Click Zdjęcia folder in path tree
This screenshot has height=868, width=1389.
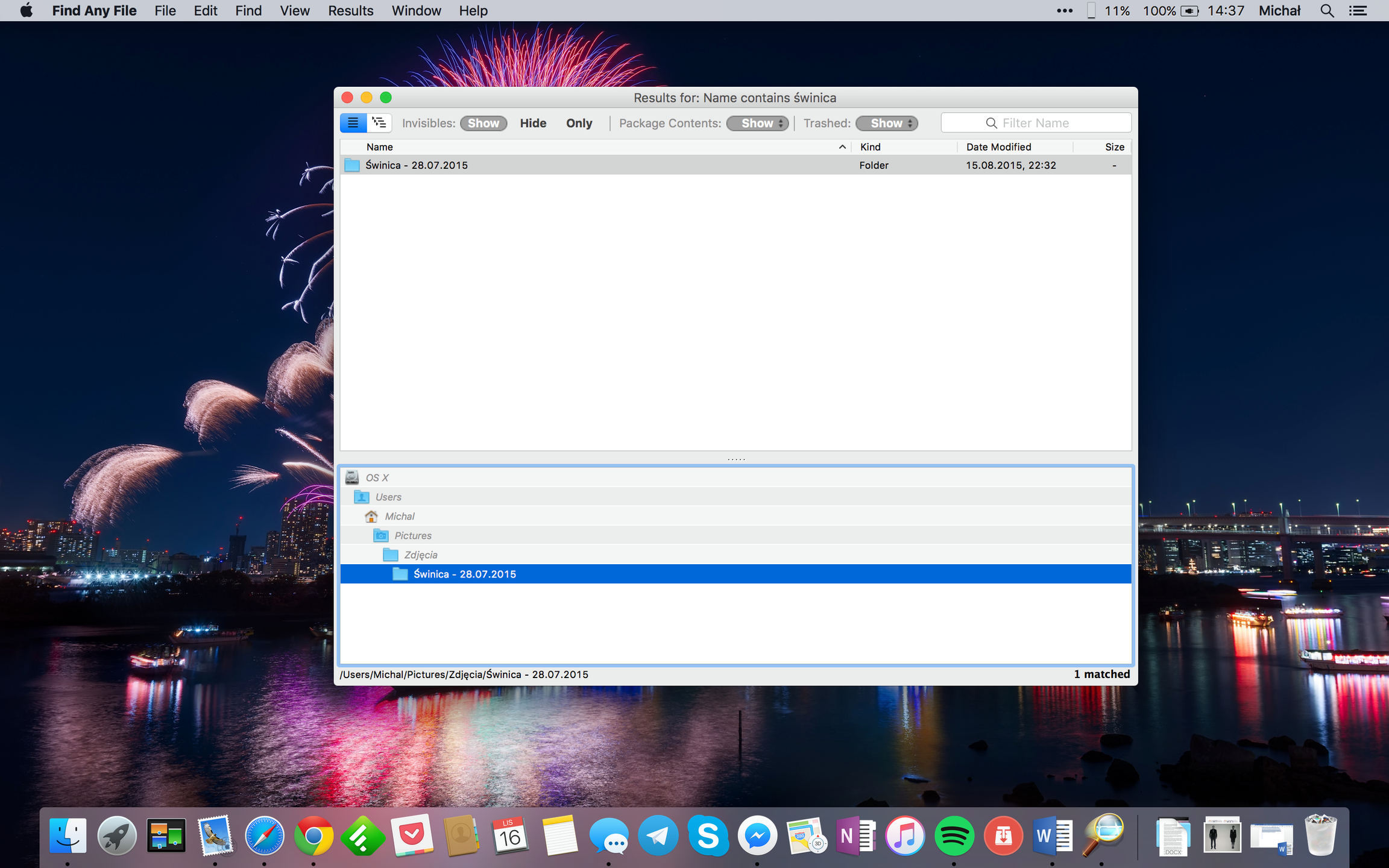pos(420,555)
